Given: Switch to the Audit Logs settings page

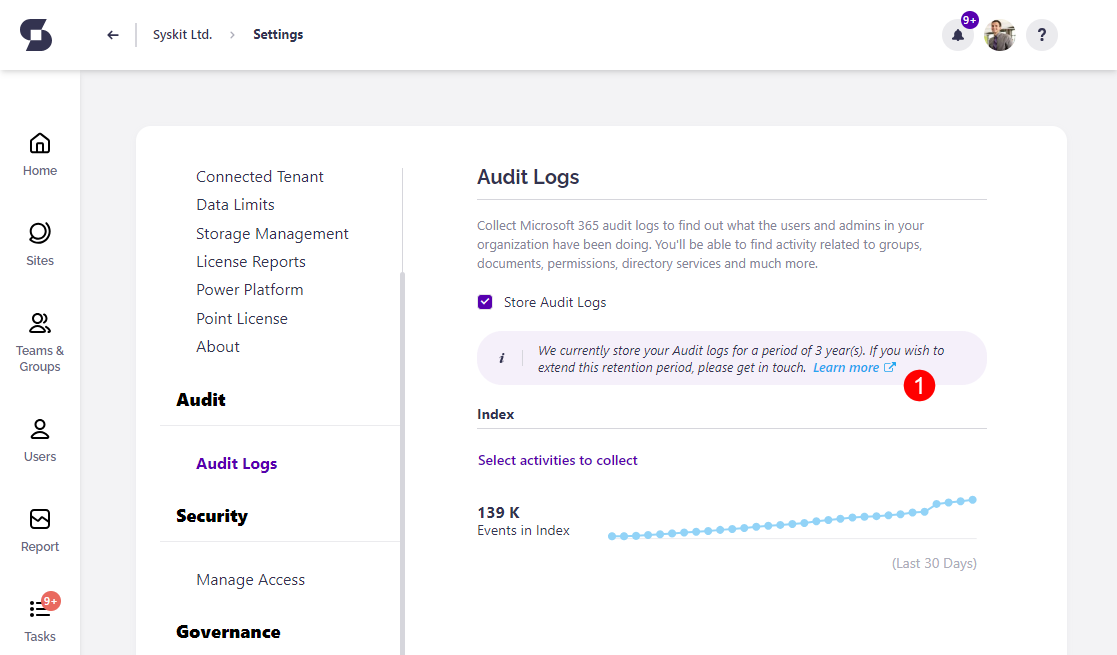Looking at the screenshot, I should pyautogui.click(x=236, y=463).
